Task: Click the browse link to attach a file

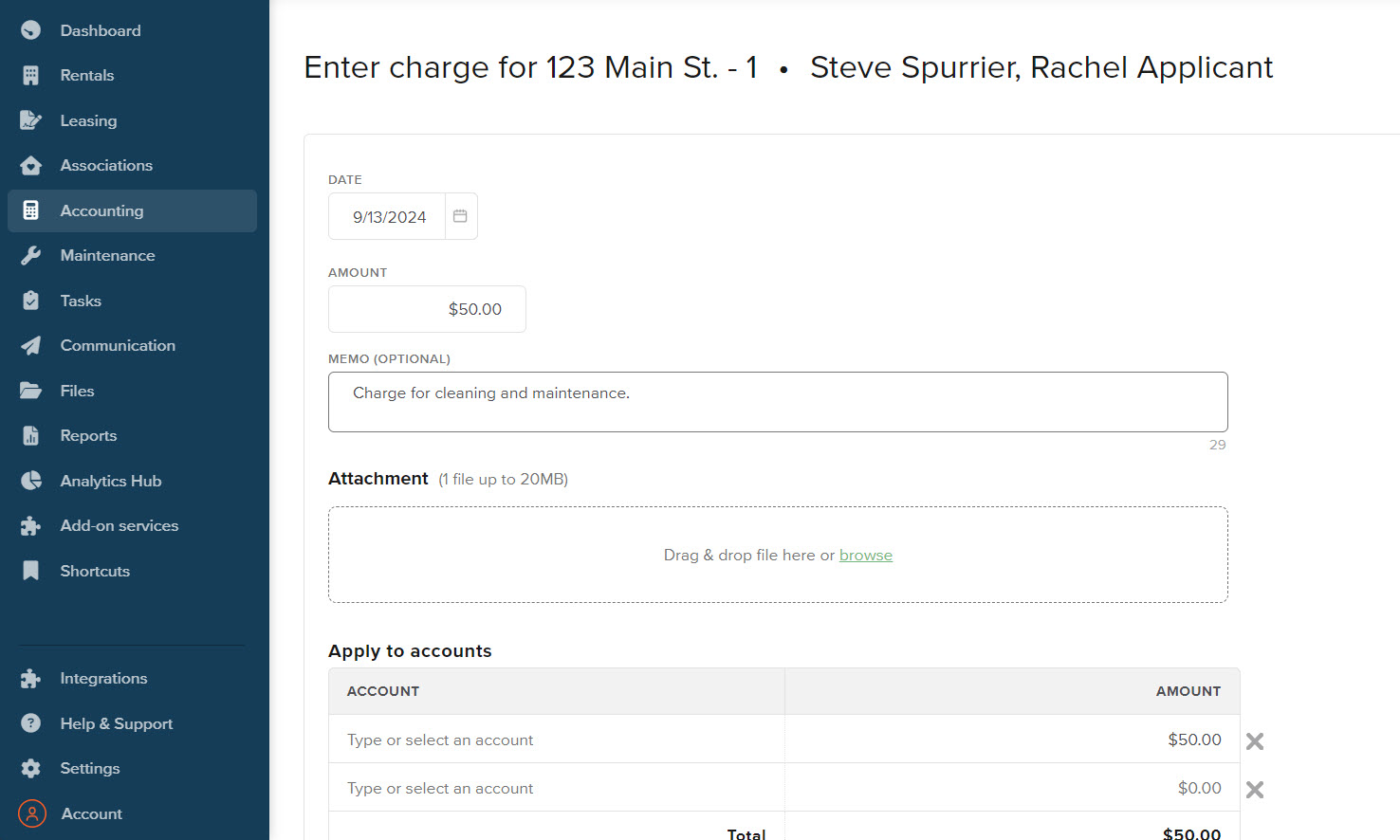Action: [865, 555]
